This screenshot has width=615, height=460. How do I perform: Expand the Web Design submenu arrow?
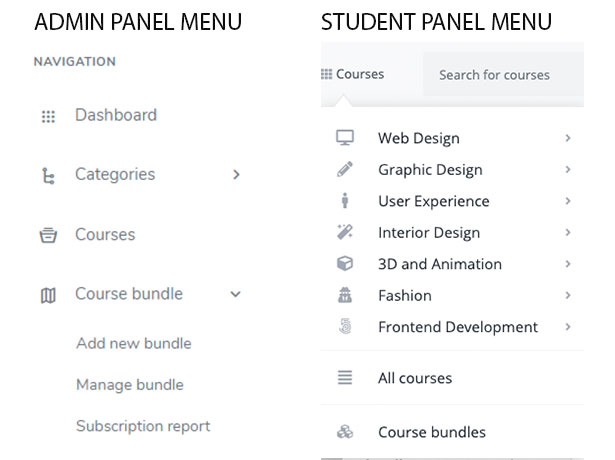click(x=567, y=138)
